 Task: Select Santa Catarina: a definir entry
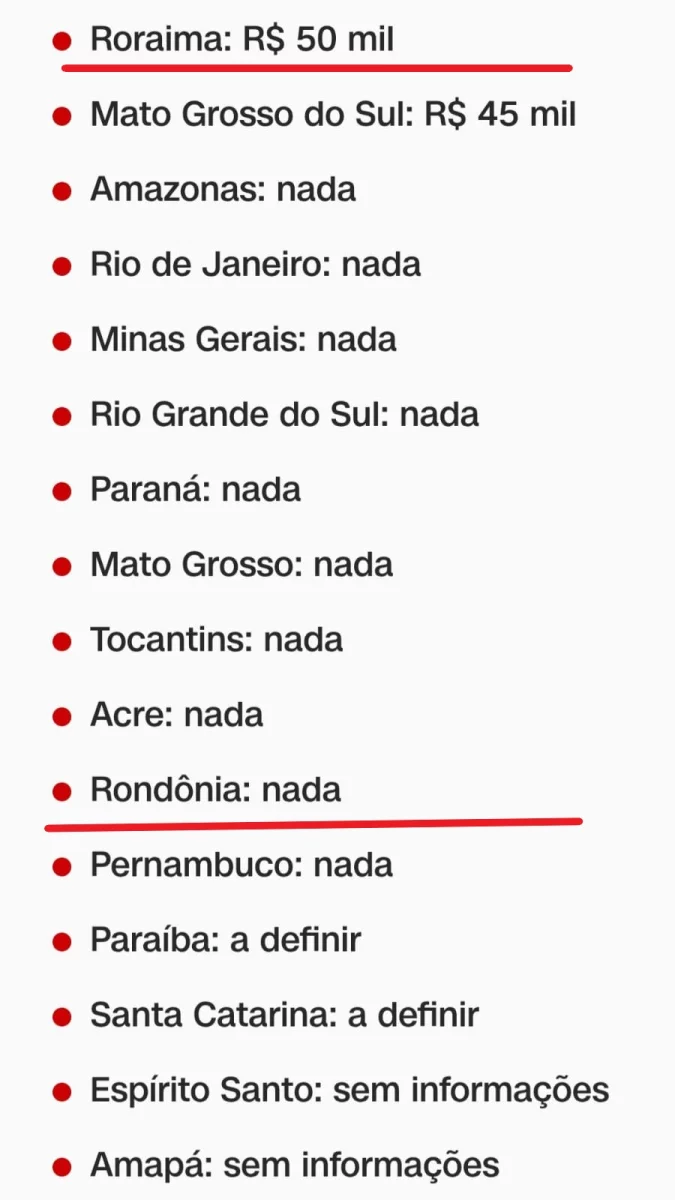coord(284,1015)
